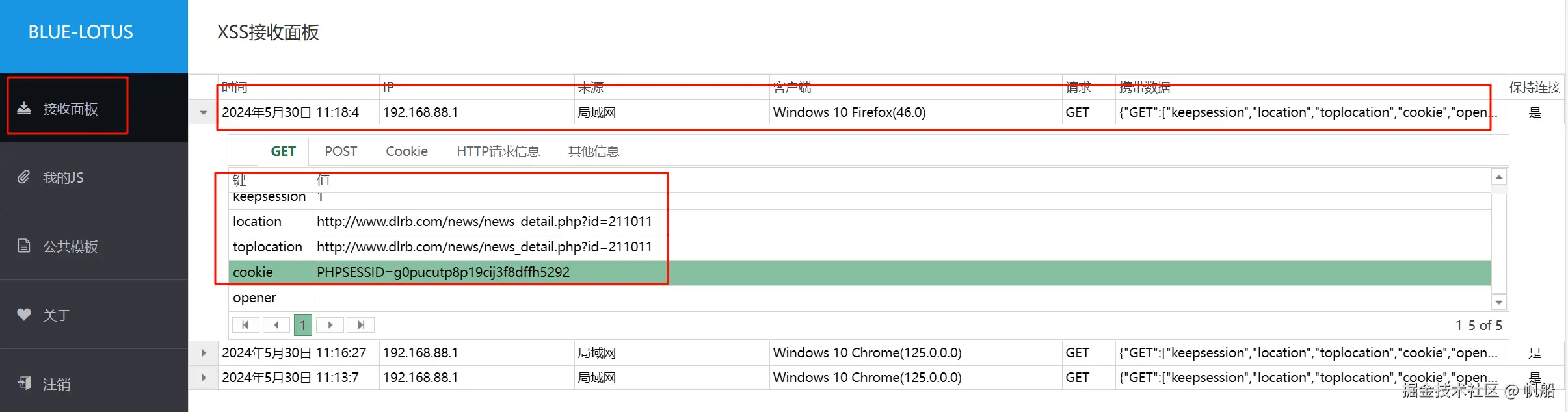
Task: Collapse the expanded 11:18:4 record row
Action: [204, 112]
